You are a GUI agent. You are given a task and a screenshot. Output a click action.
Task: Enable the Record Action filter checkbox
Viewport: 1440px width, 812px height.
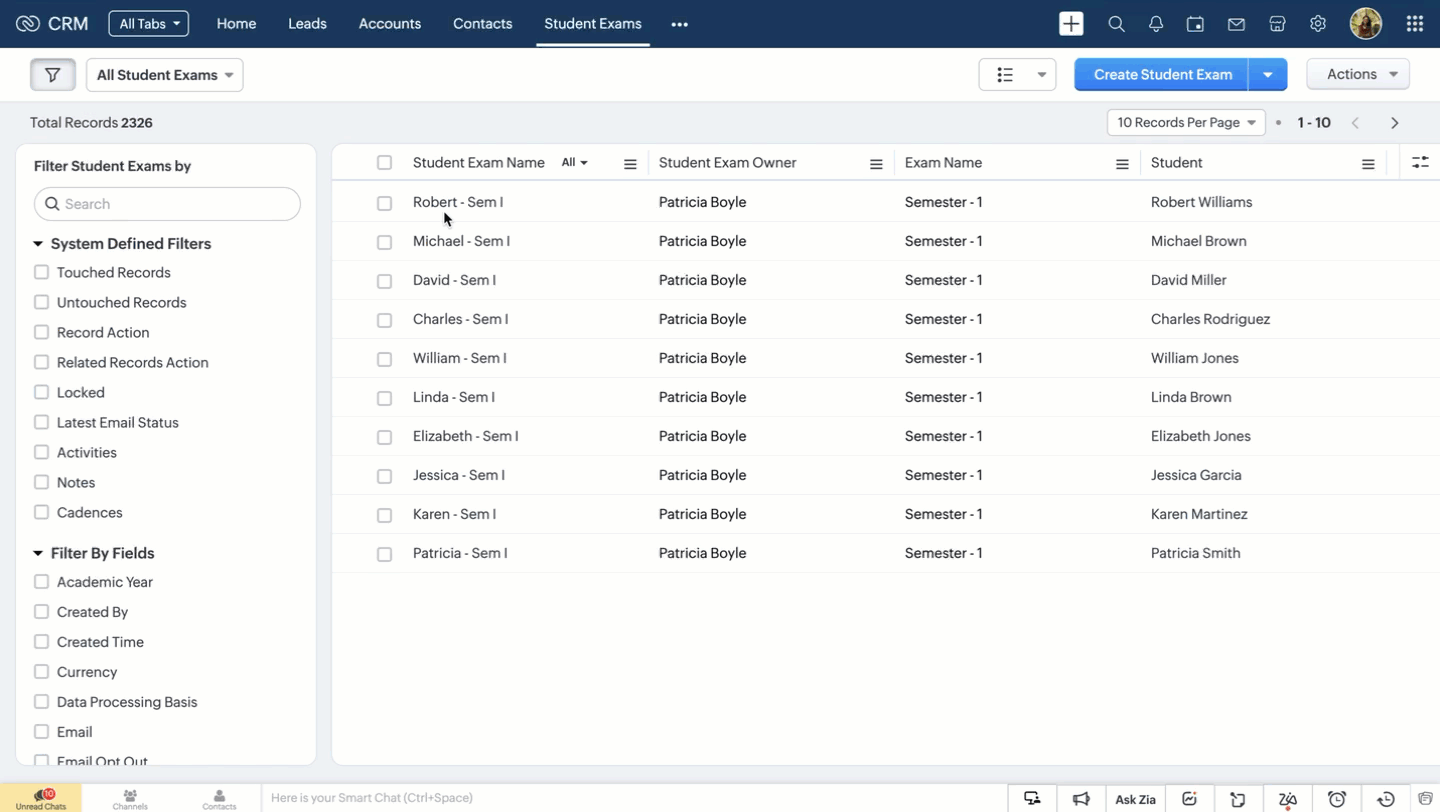(x=41, y=332)
